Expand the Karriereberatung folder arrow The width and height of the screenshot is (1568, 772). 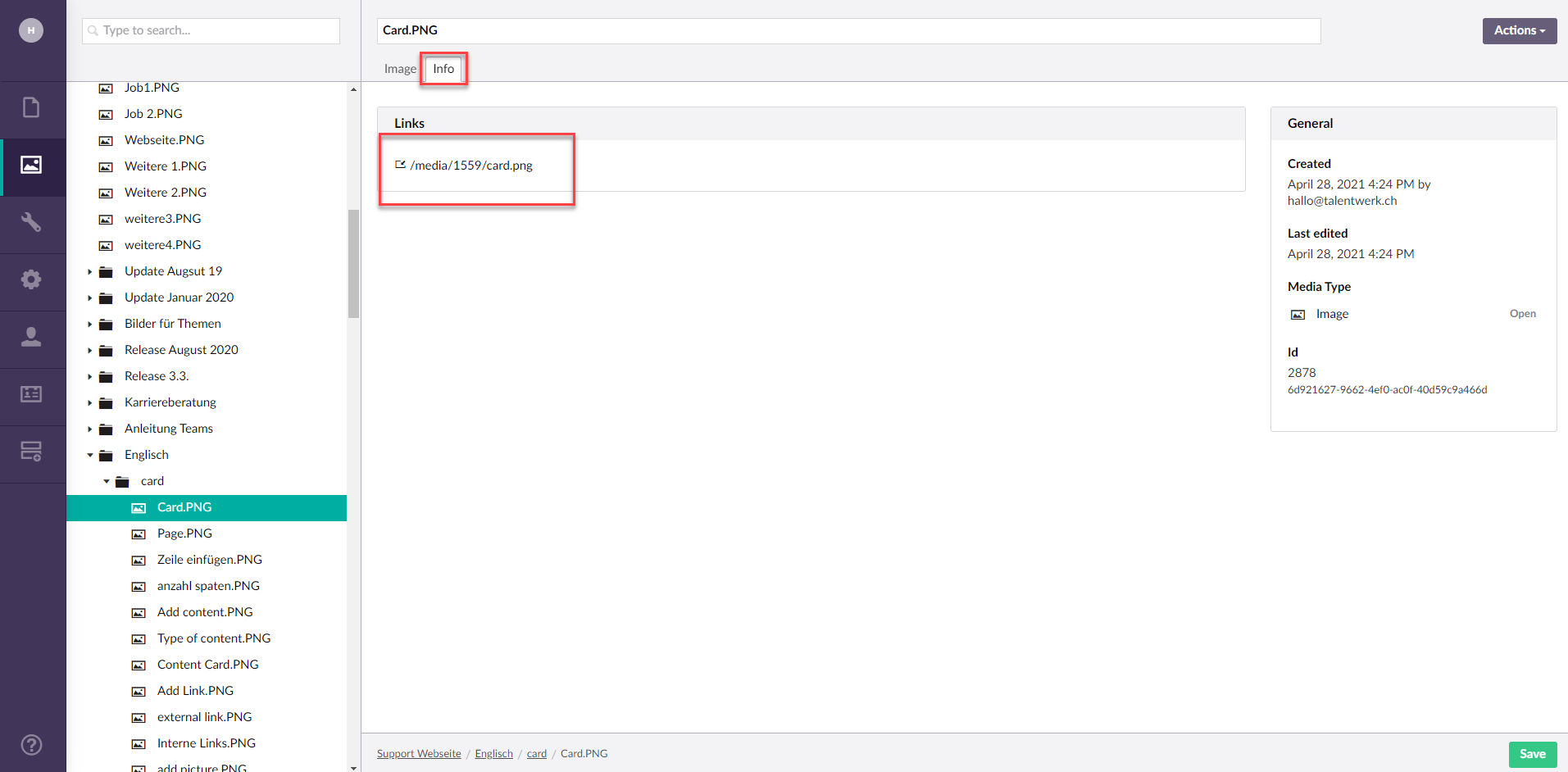pyautogui.click(x=89, y=403)
